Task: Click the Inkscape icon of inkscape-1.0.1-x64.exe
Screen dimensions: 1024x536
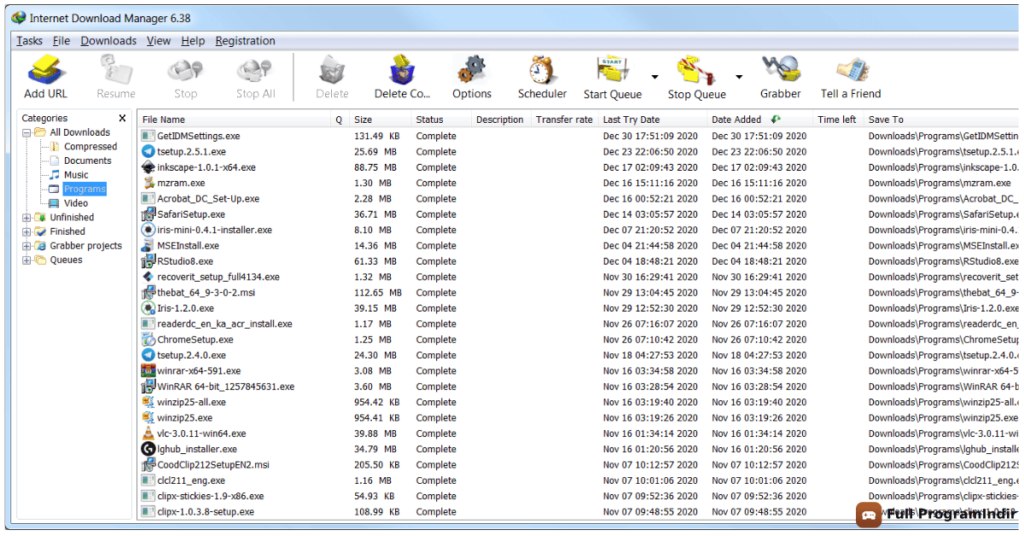Action: 148,167
